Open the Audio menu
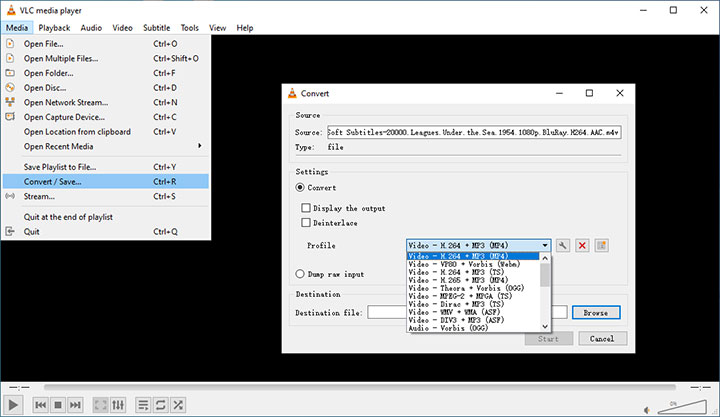Image resolution: width=720 pixels, height=417 pixels. pyautogui.click(x=91, y=28)
